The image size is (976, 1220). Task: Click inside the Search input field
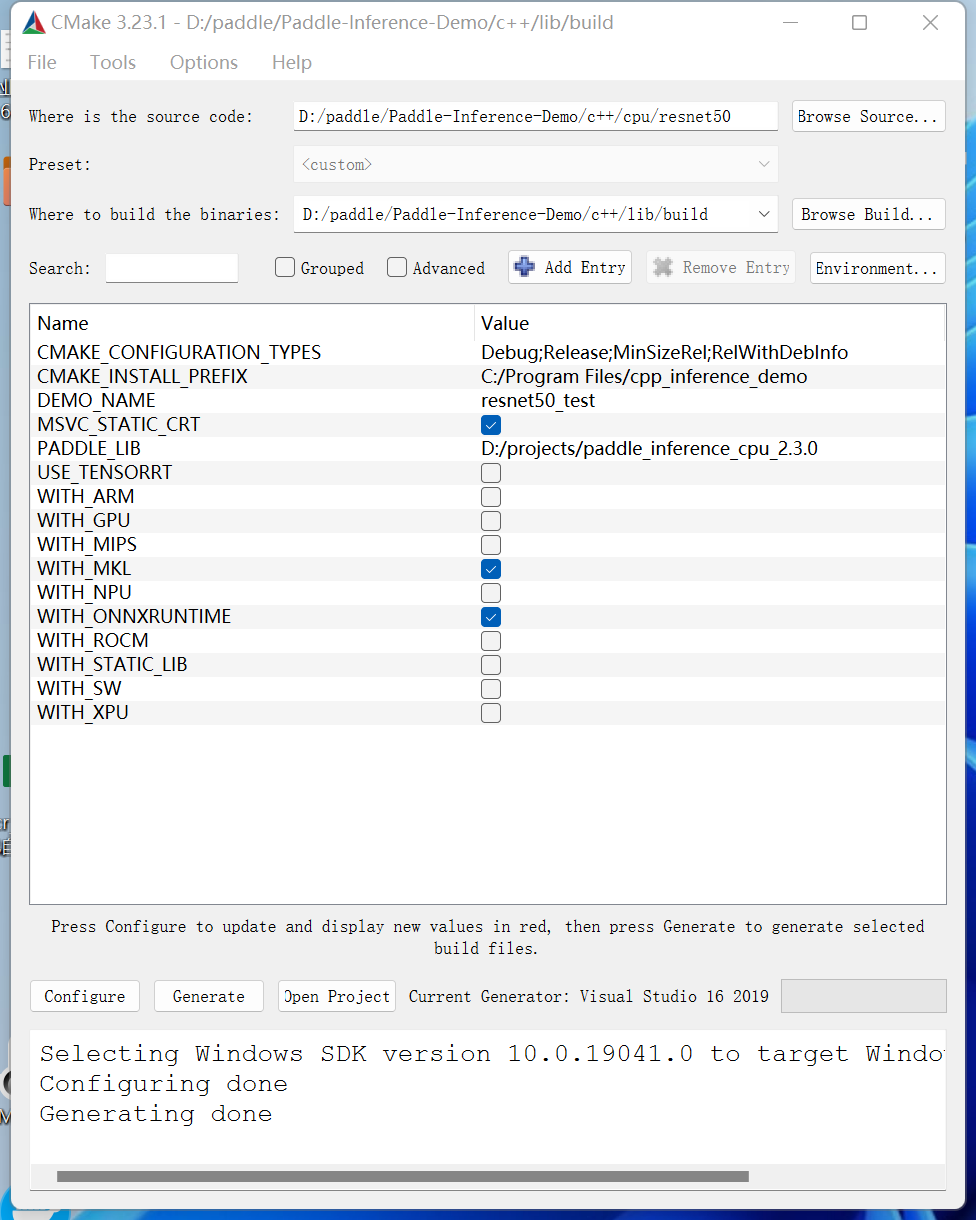pos(171,267)
